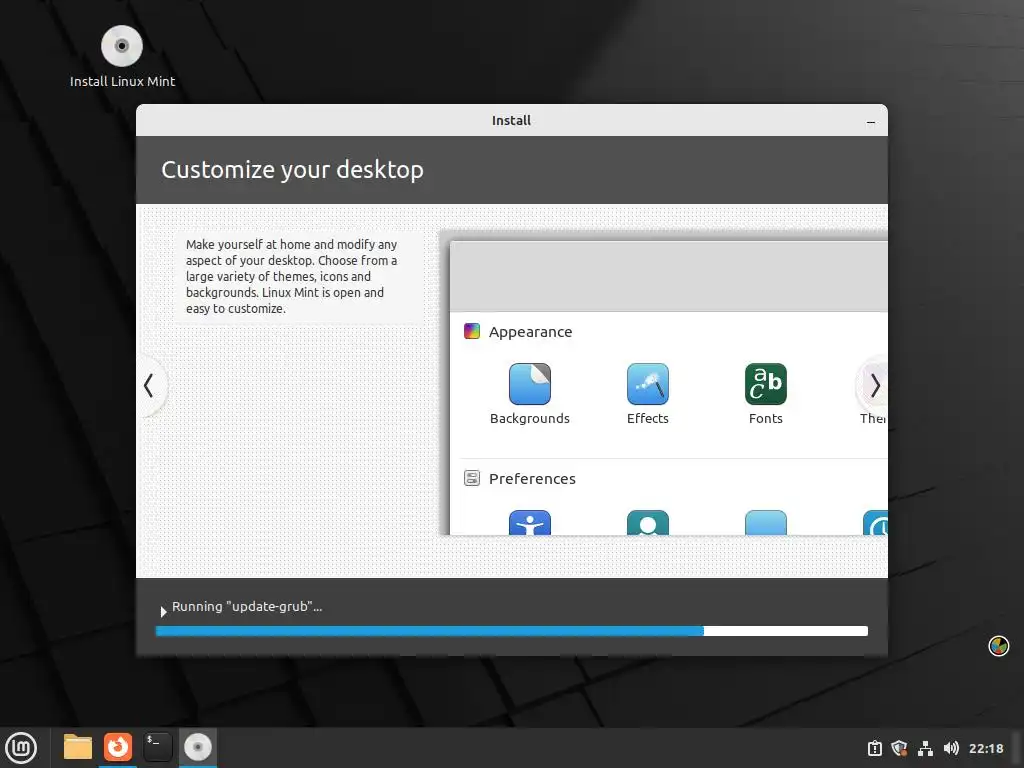
Task: Minimize the Install window
Action: (x=871, y=121)
